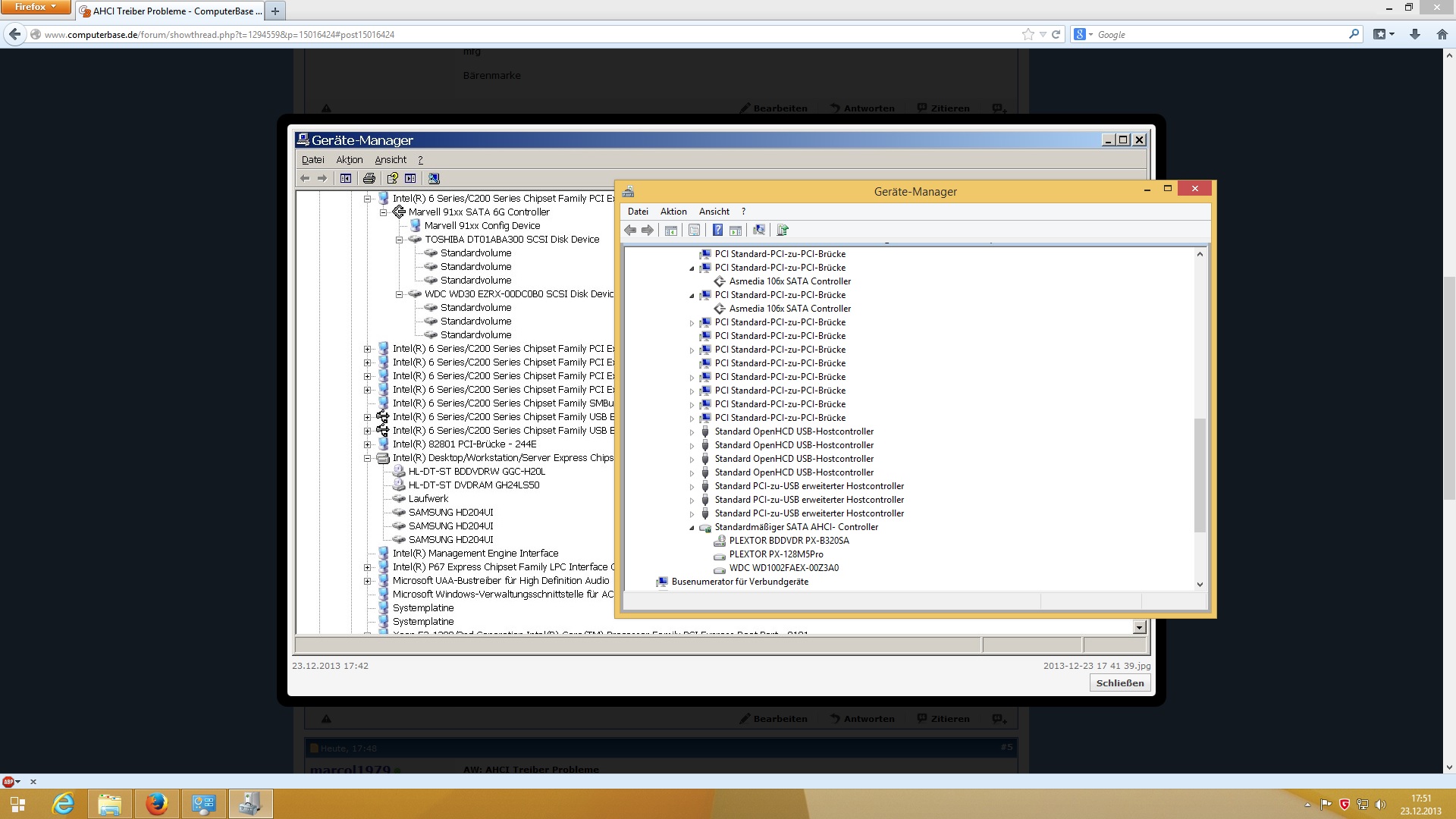Open Internet Explorer from the taskbar
The width and height of the screenshot is (1456, 819).
point(63,804)
